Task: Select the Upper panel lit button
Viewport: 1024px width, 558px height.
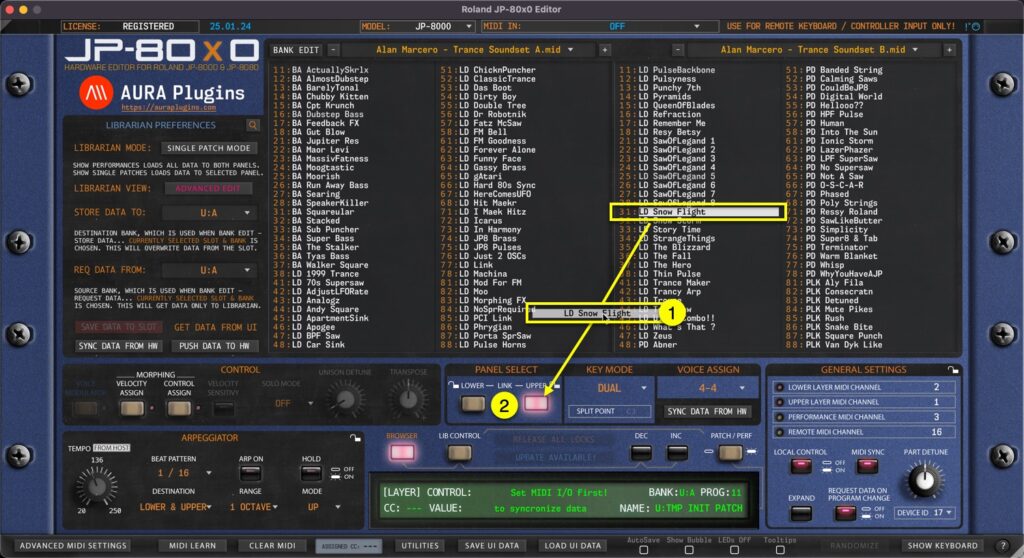Action: click(x=536, y=404)
